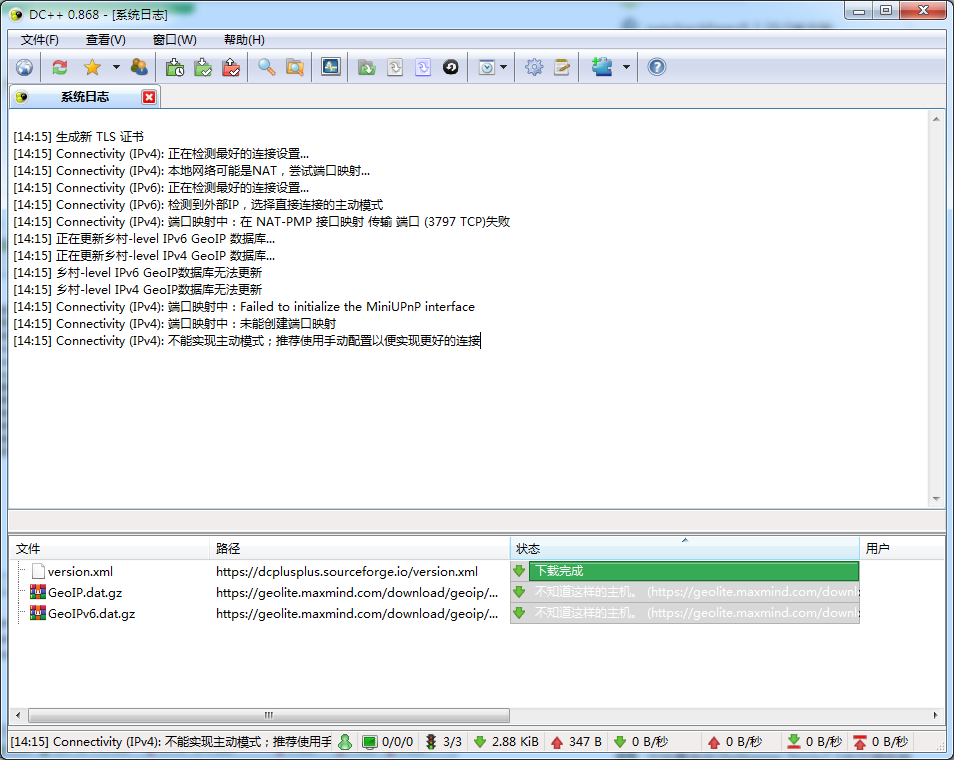This screenshot has height=760, width=954.
Task: Open Favorite Hubs star icon
Action: click(92, 68)
